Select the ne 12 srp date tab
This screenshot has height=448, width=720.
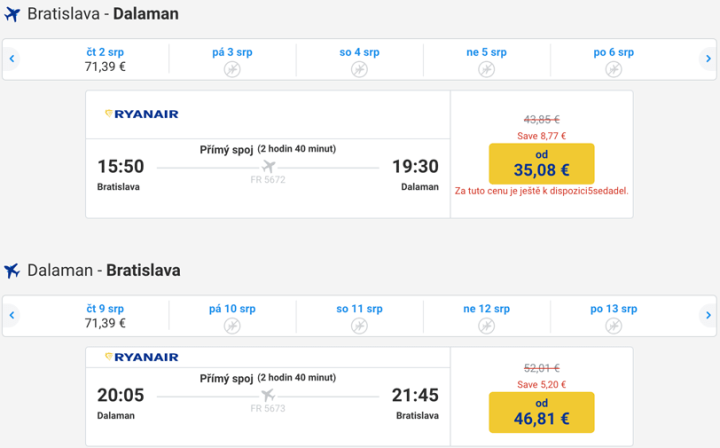click(x=486, y=316)
